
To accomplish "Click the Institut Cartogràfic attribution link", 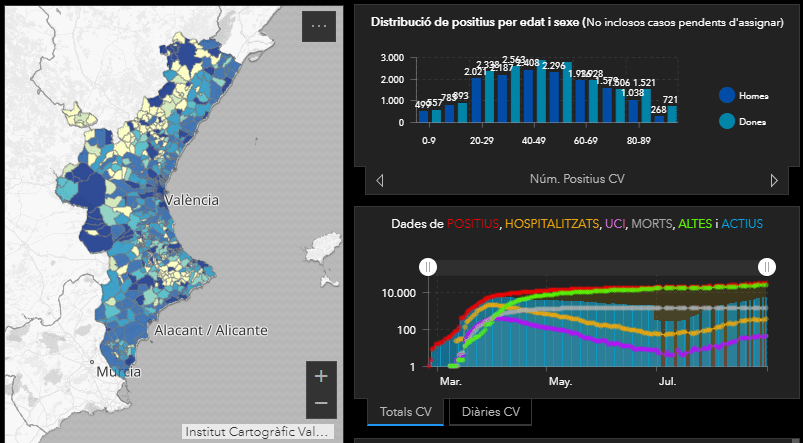I will click(255, 432).
